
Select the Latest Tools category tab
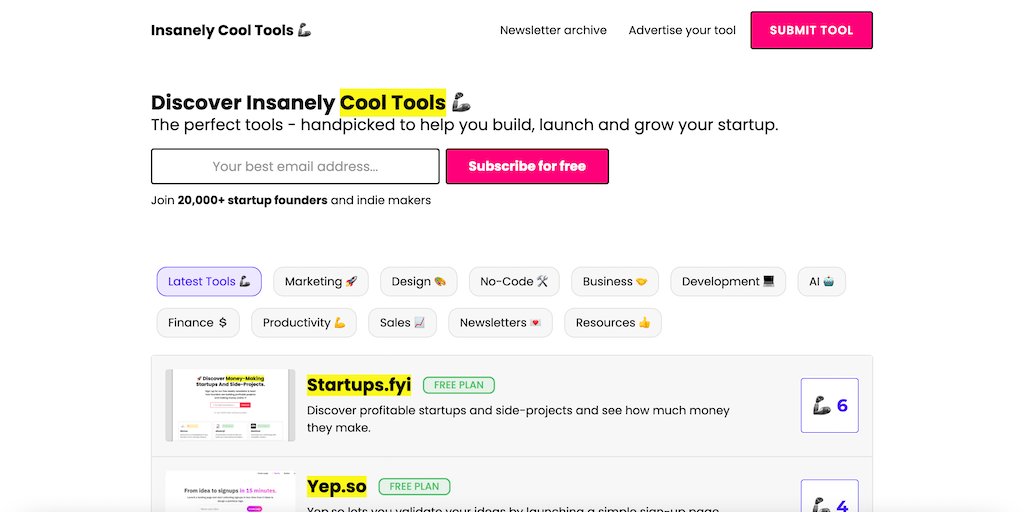point(209,281)
